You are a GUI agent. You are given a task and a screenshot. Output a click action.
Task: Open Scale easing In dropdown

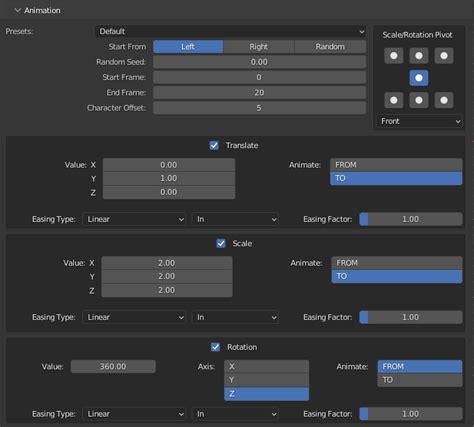(235, 317)
